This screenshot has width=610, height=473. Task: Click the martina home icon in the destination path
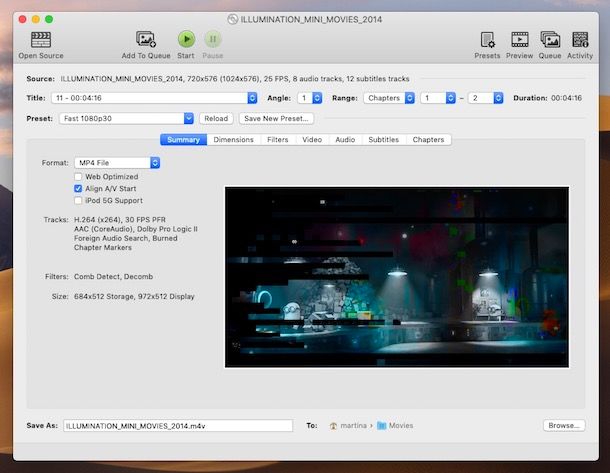pos(333,426)
